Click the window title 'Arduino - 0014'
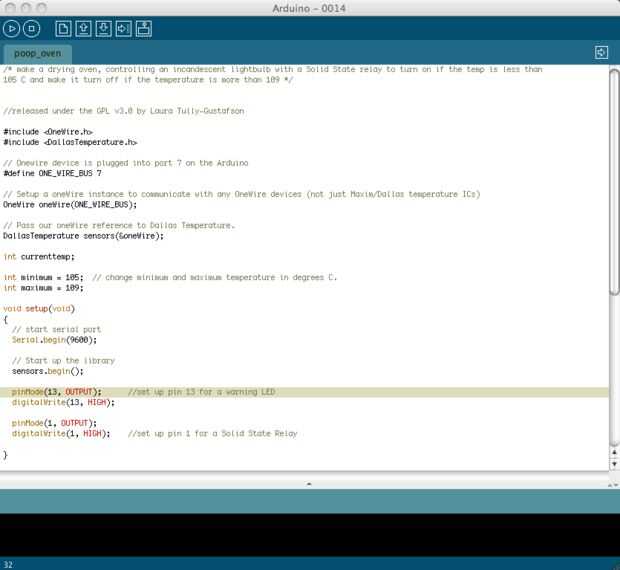Screen dimensions: 620x570 coord(309,8)
